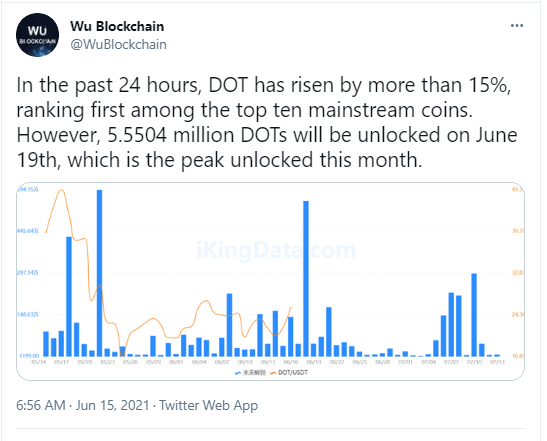Click the tweet text about DOT rising
The width and height of the screenshot is (547, 441).
(267, 122)
